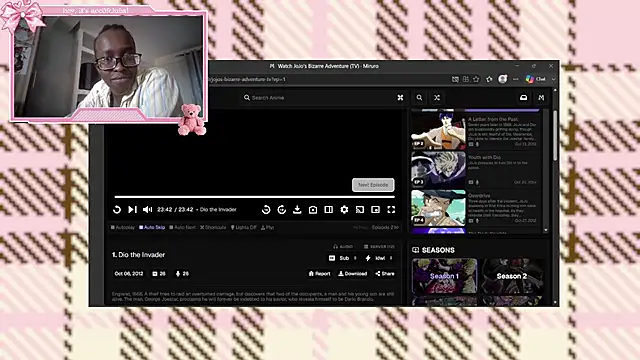Share this episode

(x=385, y=274)
